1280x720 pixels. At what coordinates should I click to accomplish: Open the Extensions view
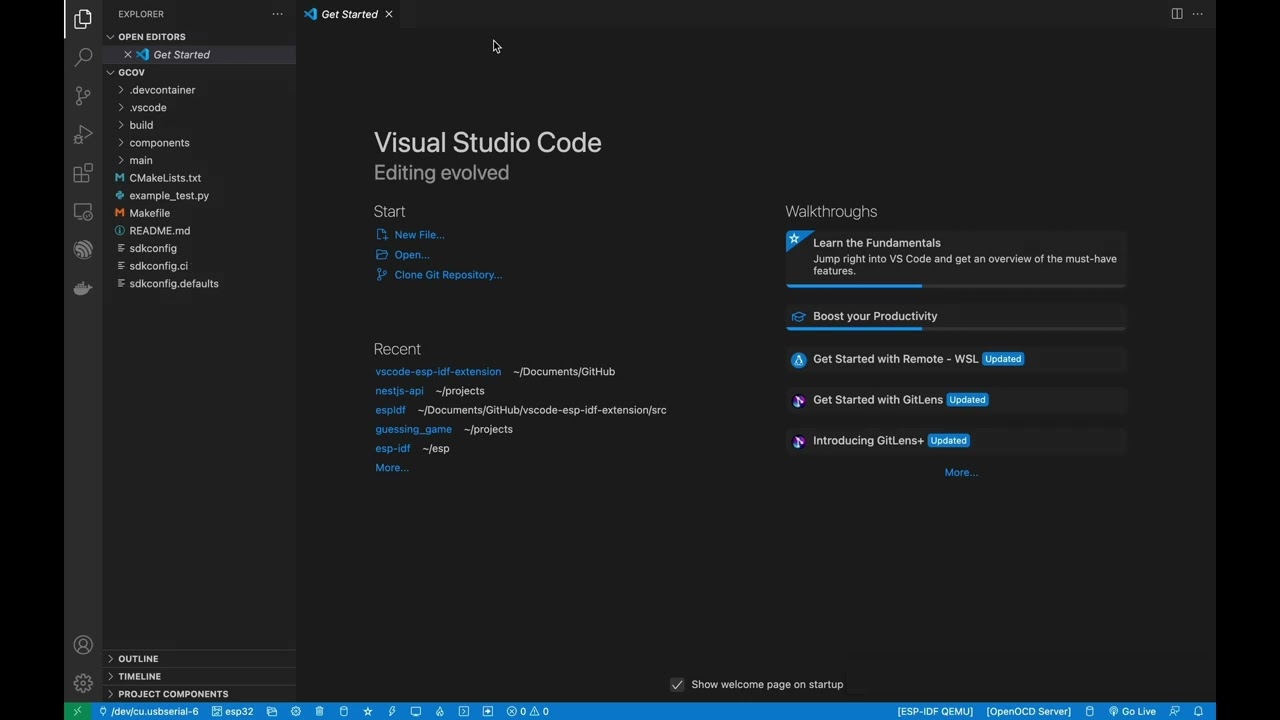click(83, 173)
